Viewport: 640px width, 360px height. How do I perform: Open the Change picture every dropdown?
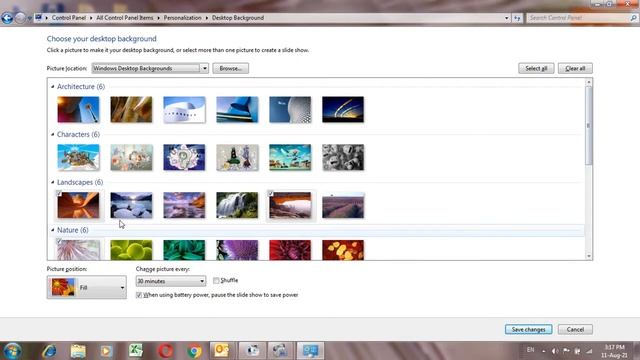tap(171, 281)
